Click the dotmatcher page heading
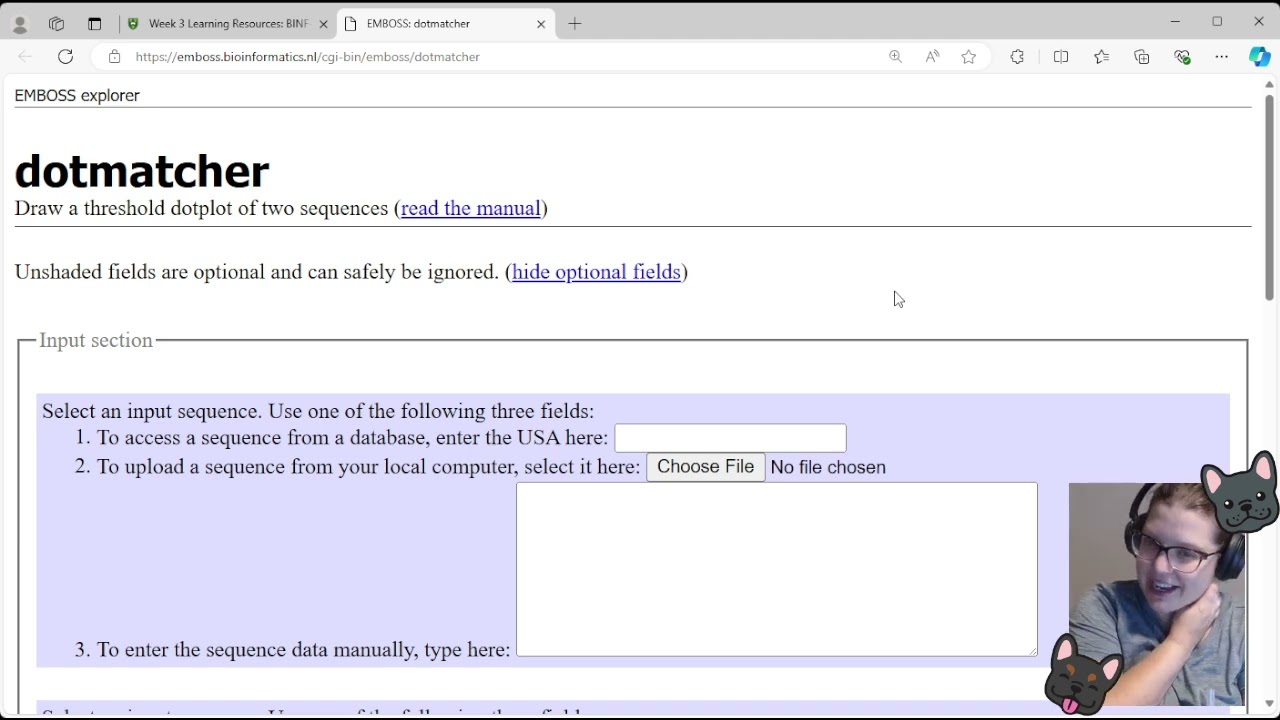 [x=142, y=171]
